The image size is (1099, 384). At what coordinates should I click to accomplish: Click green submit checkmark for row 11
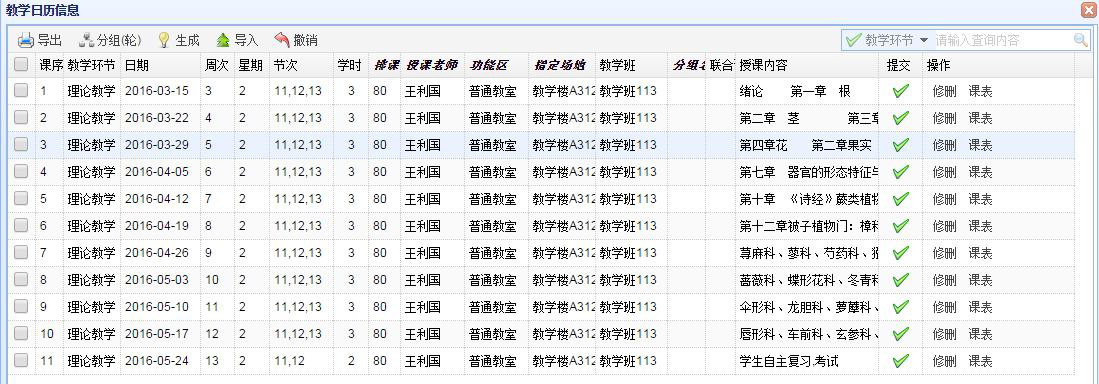pos(901,361)
